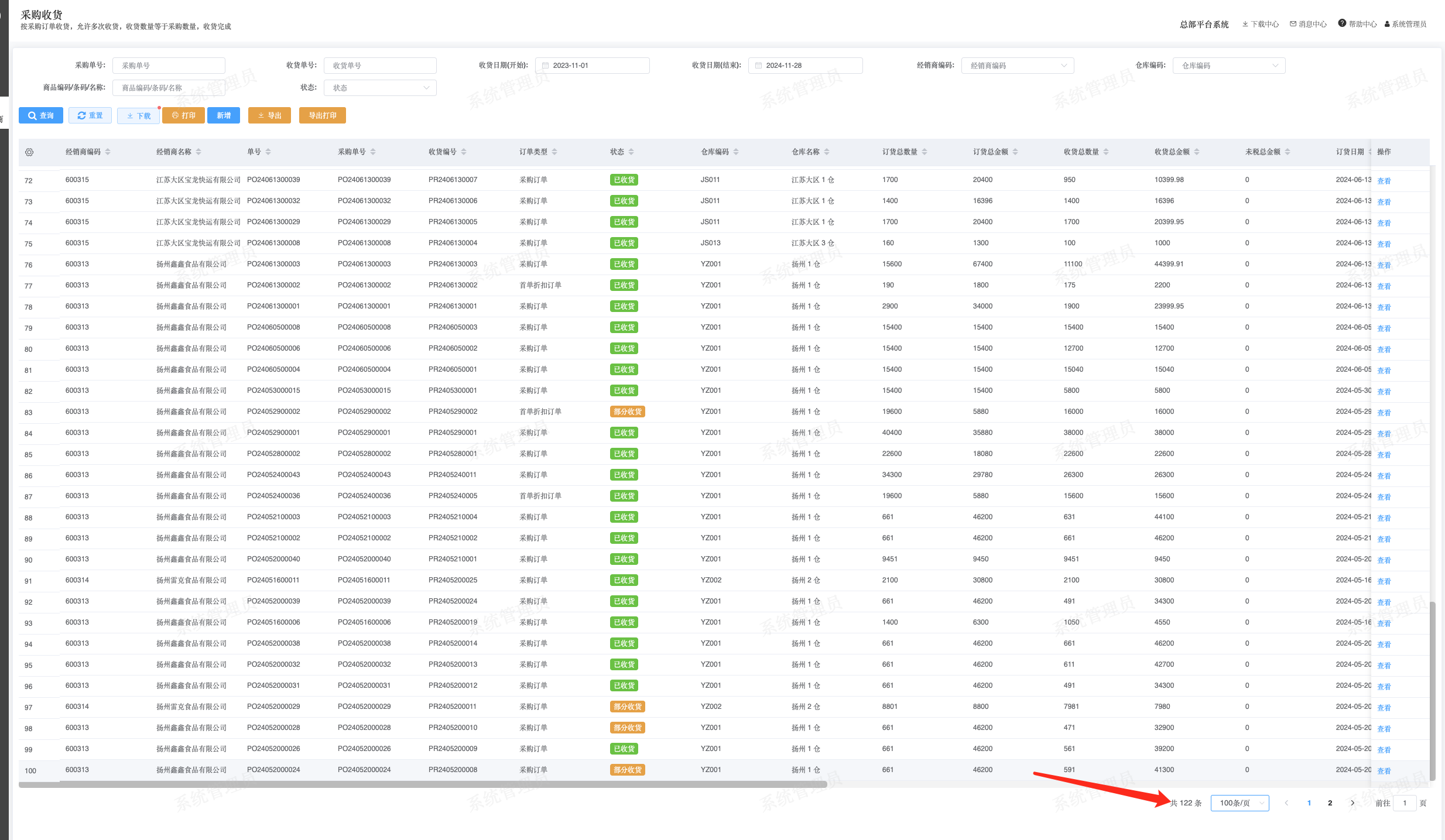The image size is (1445, 840).
Task: Click the 查询 search button
Action: [41, 116]
